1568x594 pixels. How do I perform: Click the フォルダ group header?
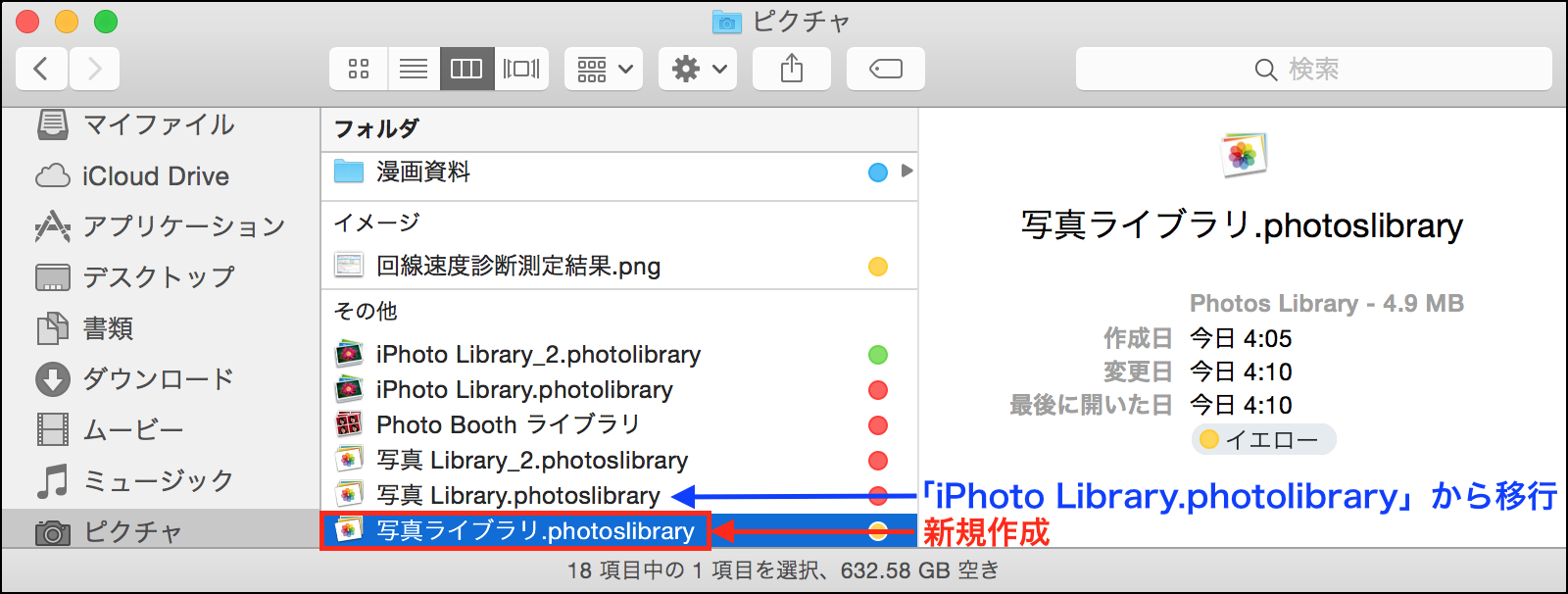coord(376,129)
